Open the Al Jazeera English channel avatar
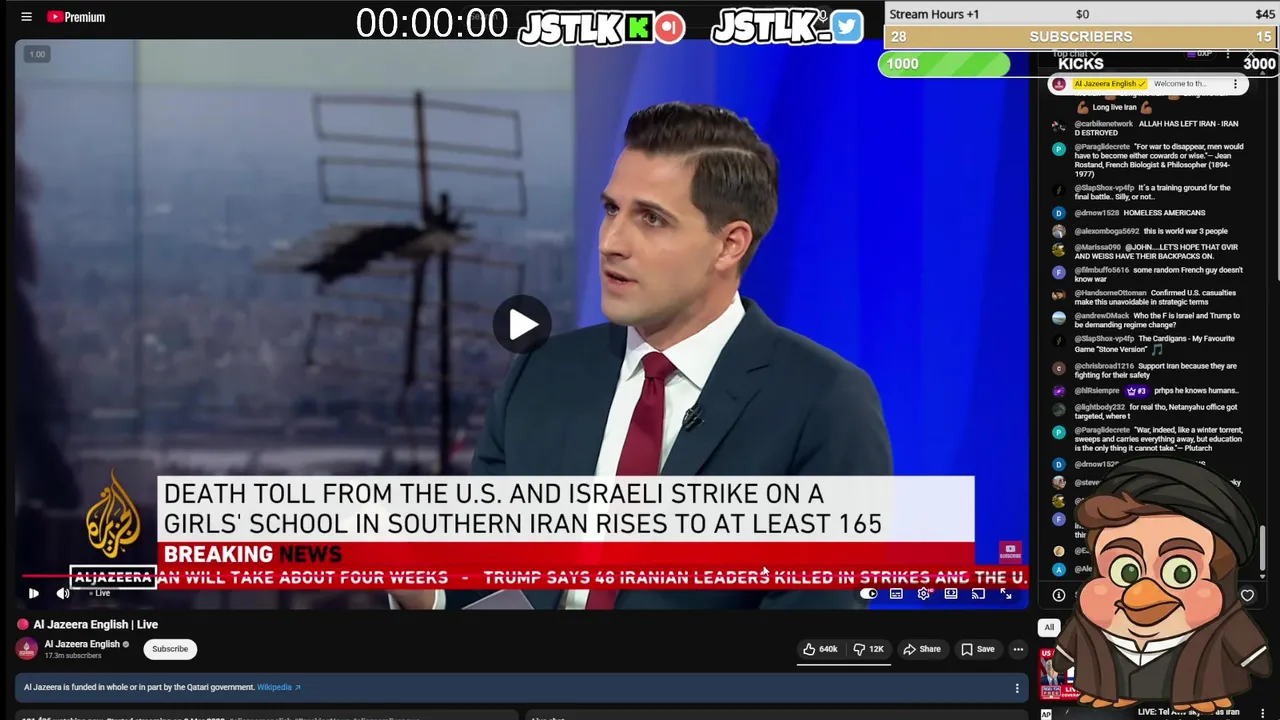 pos(27,648)
